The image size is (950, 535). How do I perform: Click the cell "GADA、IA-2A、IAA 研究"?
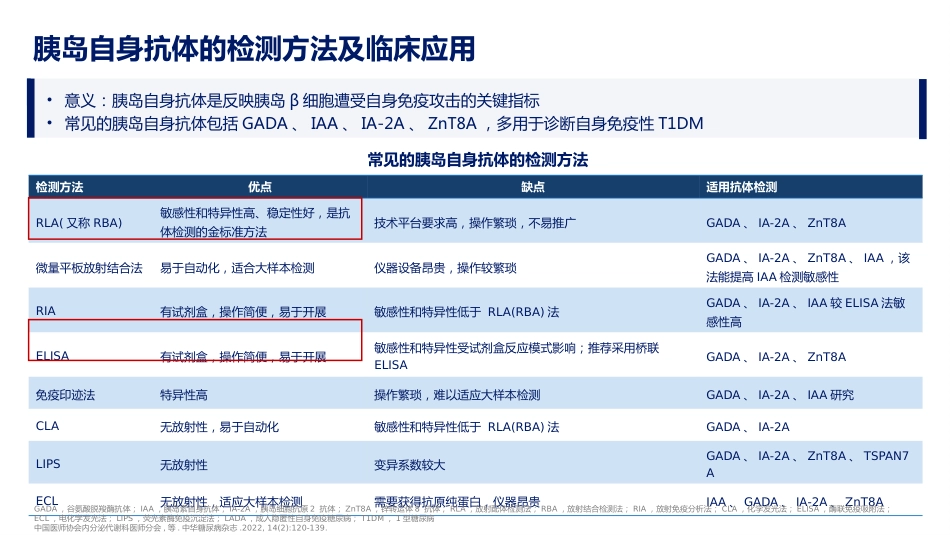780,395
